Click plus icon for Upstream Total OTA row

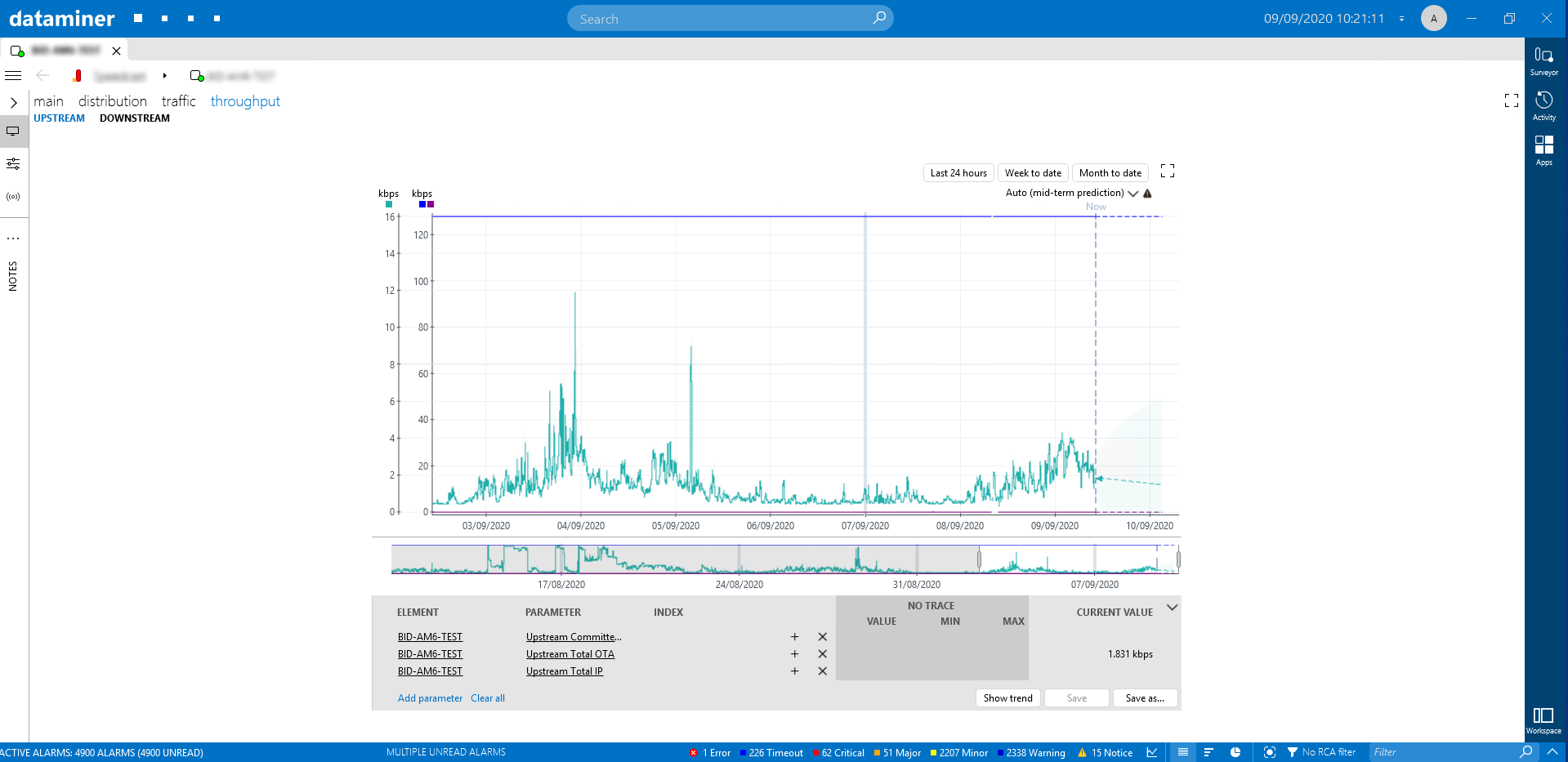coord(794,654)
